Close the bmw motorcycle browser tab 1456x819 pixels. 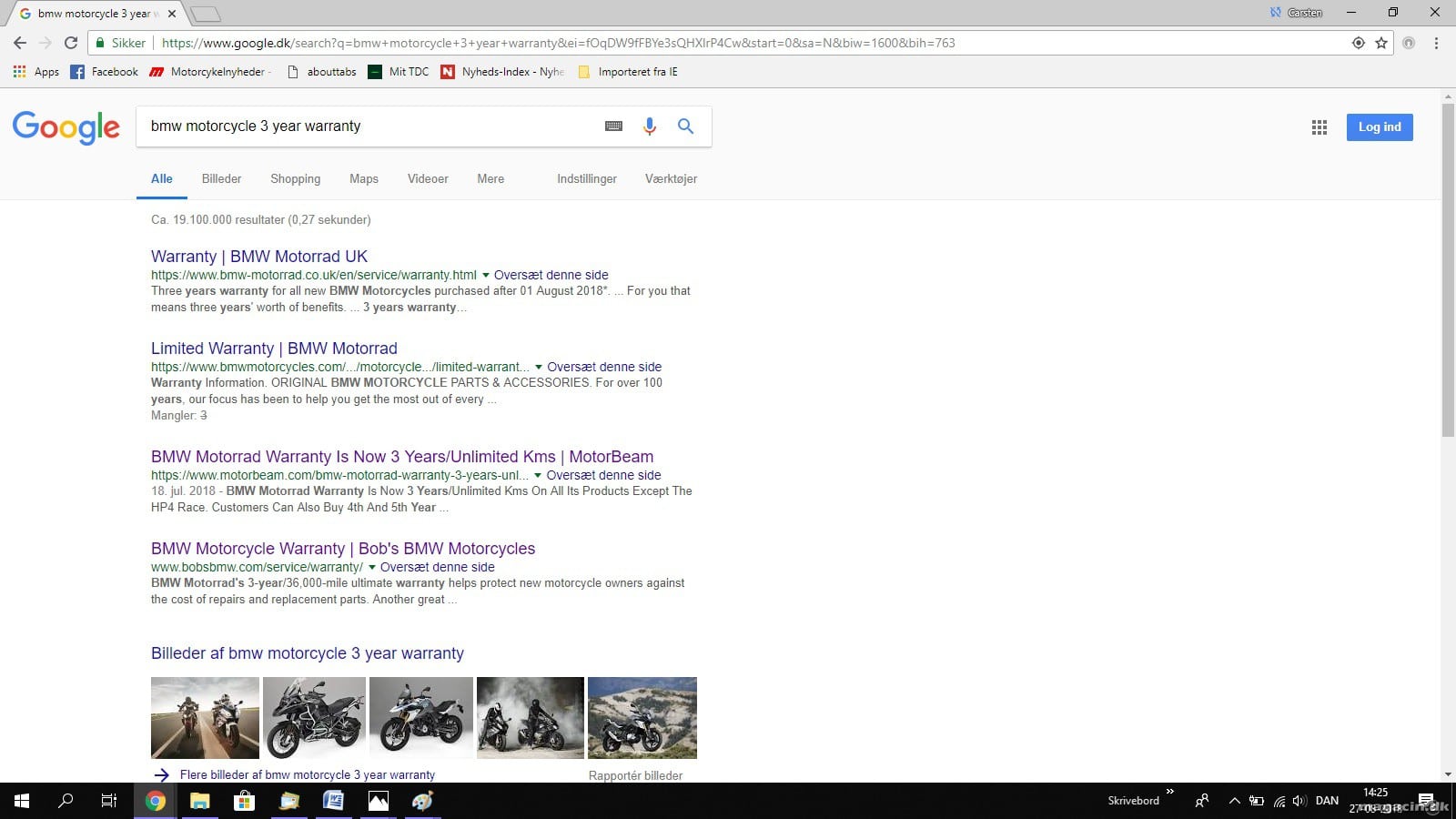click(x=172, y=14)
